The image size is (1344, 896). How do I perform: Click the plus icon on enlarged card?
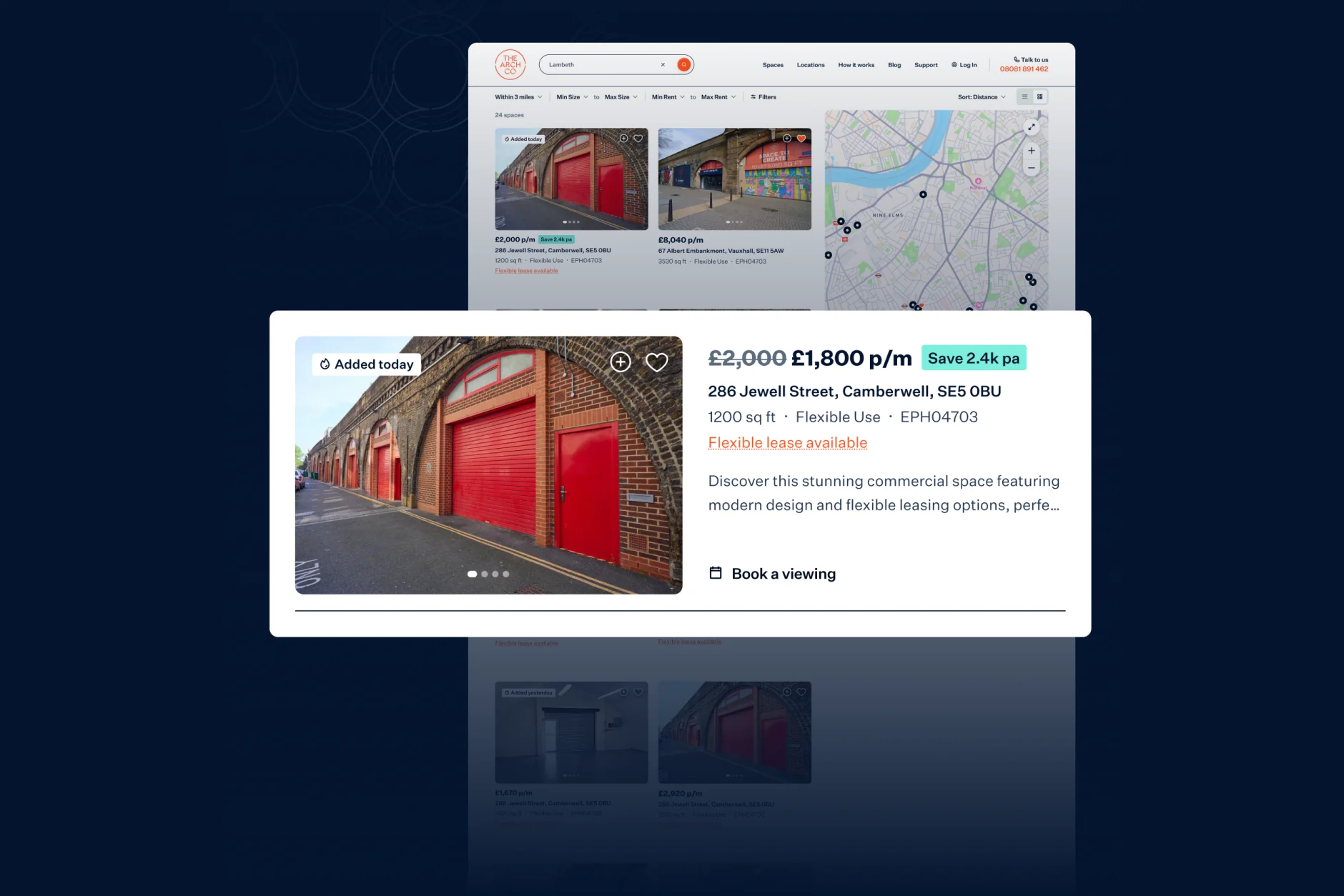click(621, 362)
